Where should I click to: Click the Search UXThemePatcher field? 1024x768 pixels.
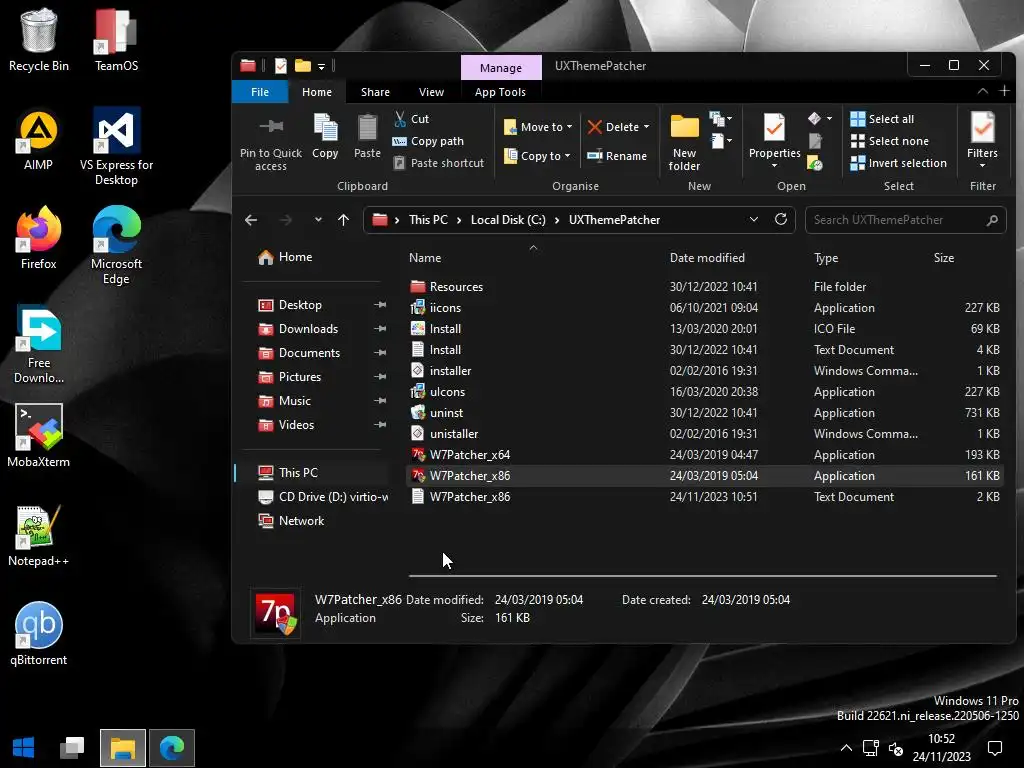pyautogui.click(x=905, y=220)
